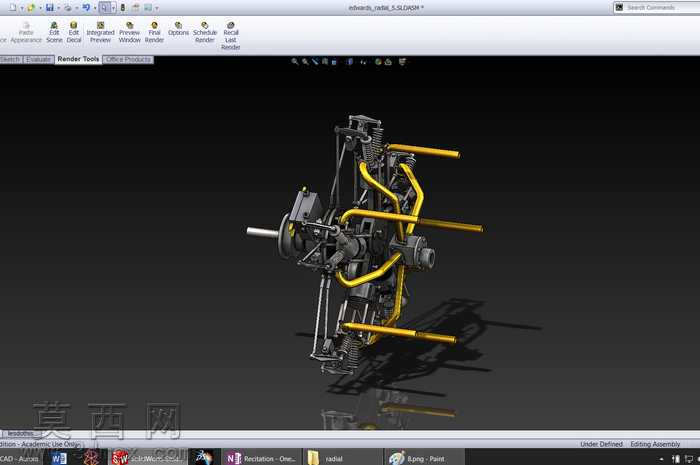The width and height of the screenshot is (700, 465).
Task: Open the dropdown arrow next to Save
Action: pos(58,8)
